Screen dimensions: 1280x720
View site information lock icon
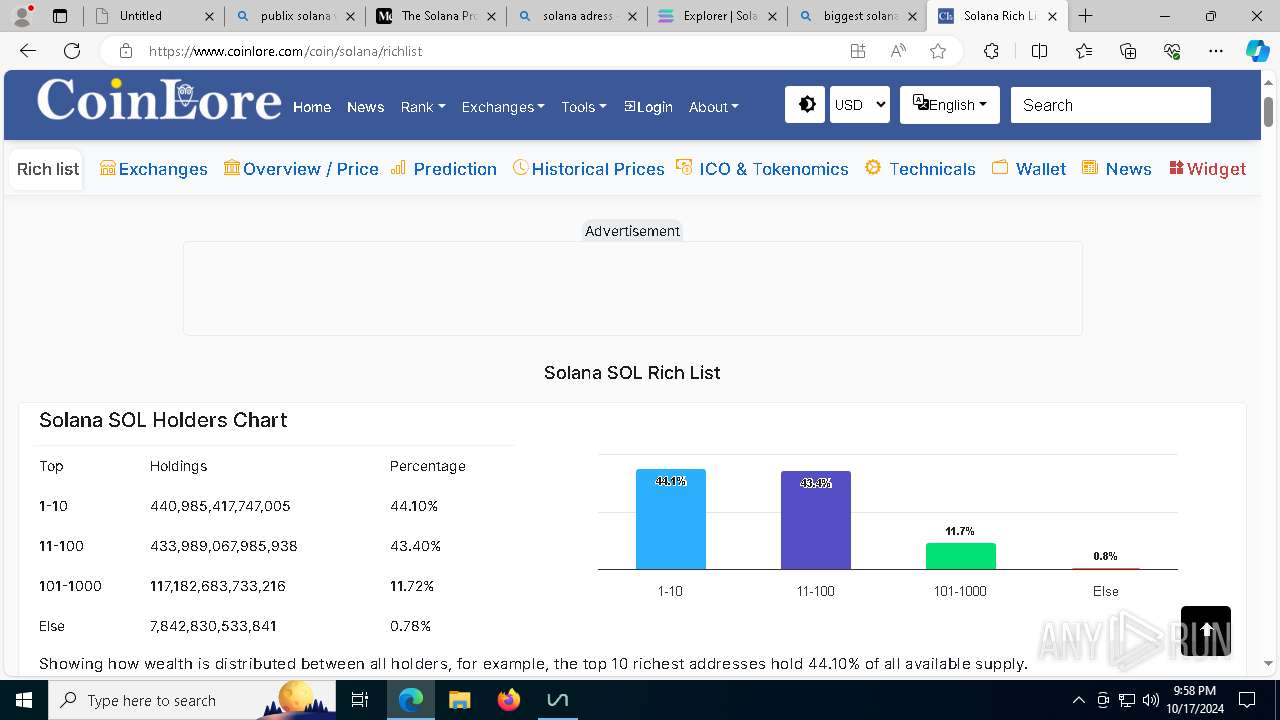coord(125,51)
